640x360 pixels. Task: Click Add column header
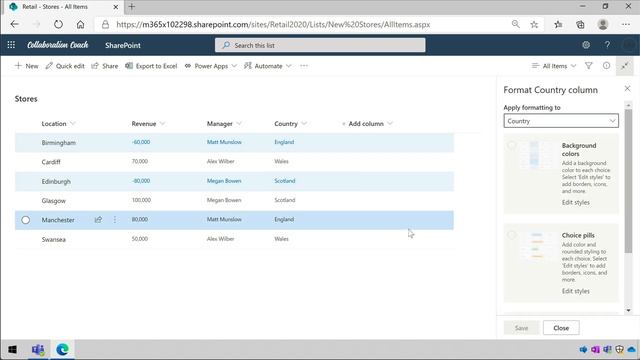(x=366, y=123)
